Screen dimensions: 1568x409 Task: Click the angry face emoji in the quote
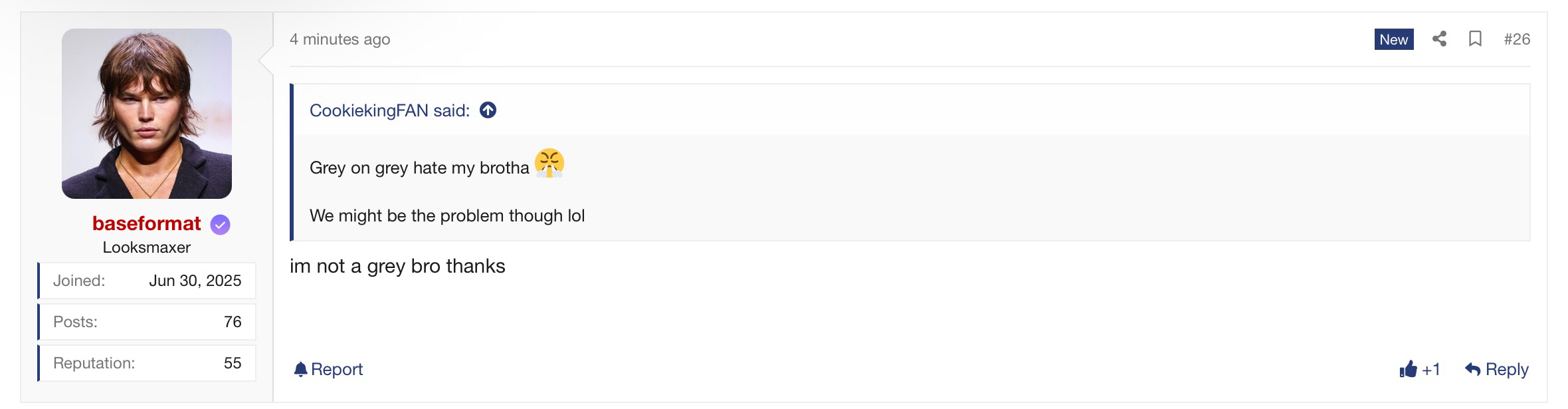coord(549,164)
